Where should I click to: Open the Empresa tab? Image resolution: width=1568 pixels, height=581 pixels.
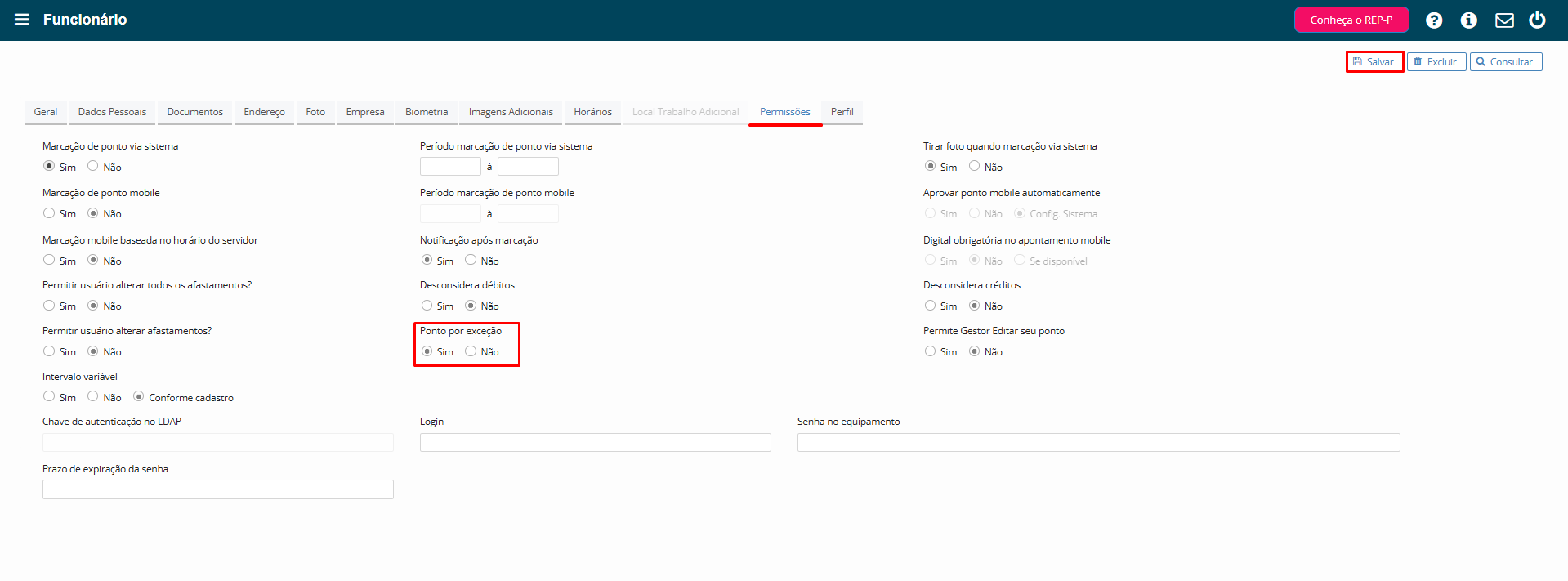[x=365, y=112]
